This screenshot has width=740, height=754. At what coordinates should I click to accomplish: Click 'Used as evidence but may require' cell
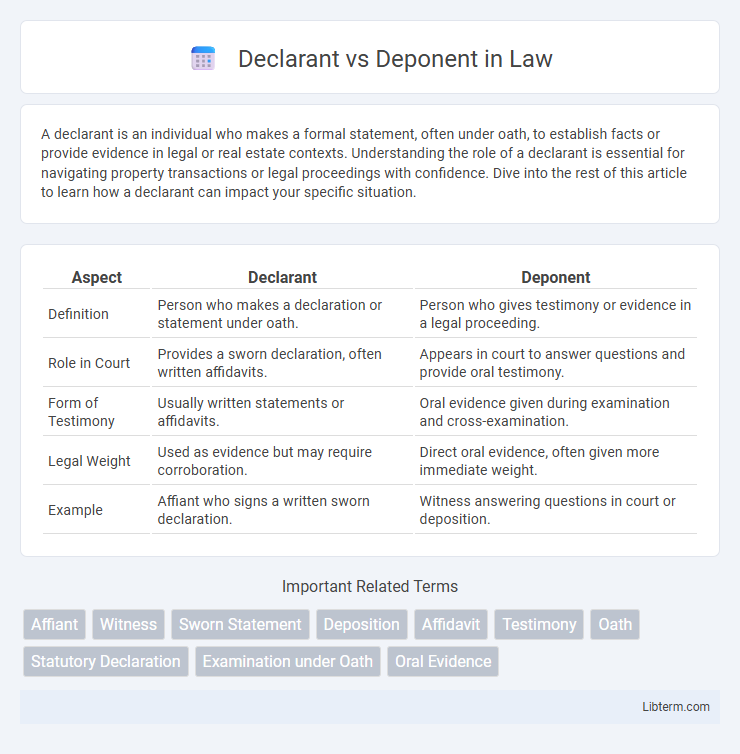tap(282, 461)
